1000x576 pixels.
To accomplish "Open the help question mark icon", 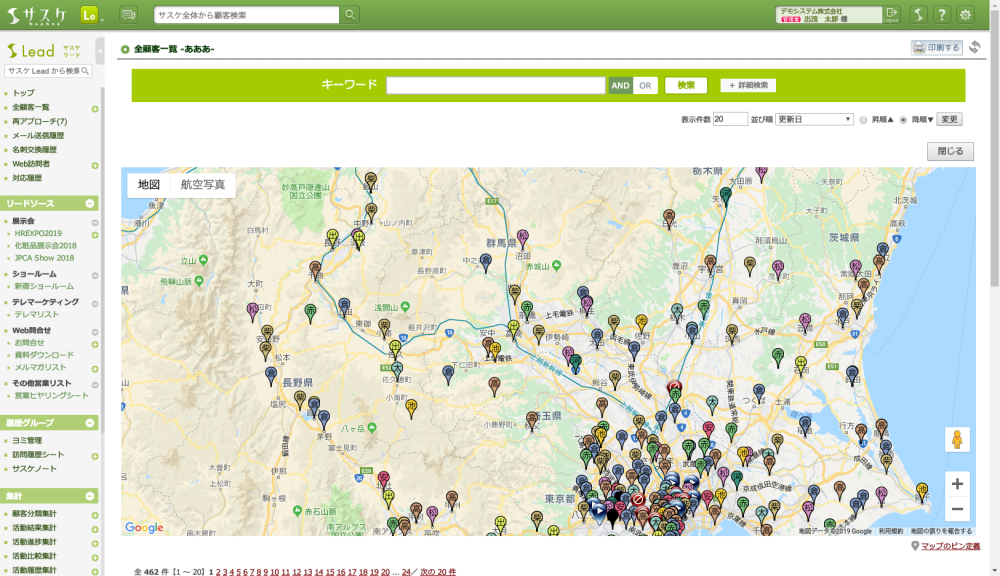I will point(941,14).
